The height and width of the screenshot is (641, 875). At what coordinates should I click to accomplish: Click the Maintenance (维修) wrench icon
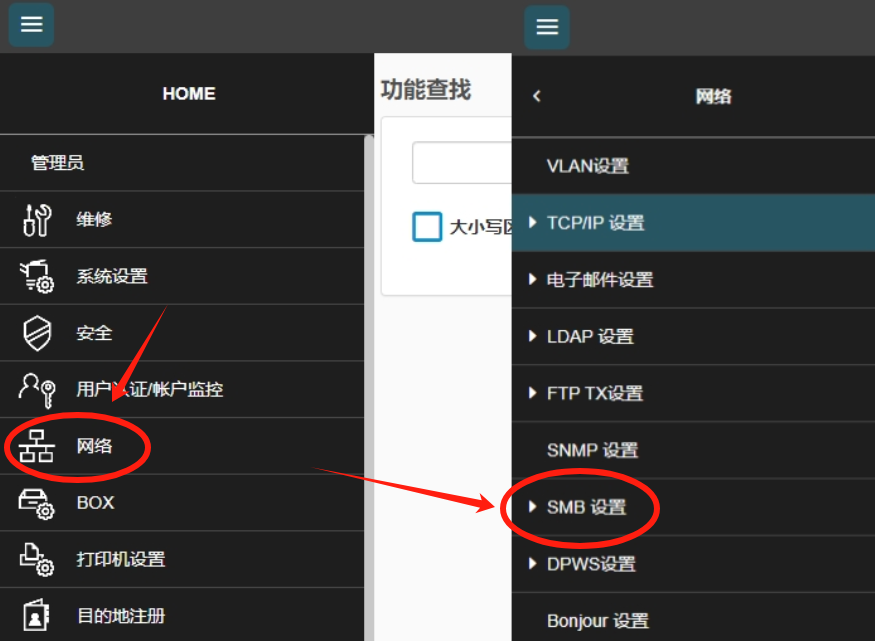click(37, 220)
